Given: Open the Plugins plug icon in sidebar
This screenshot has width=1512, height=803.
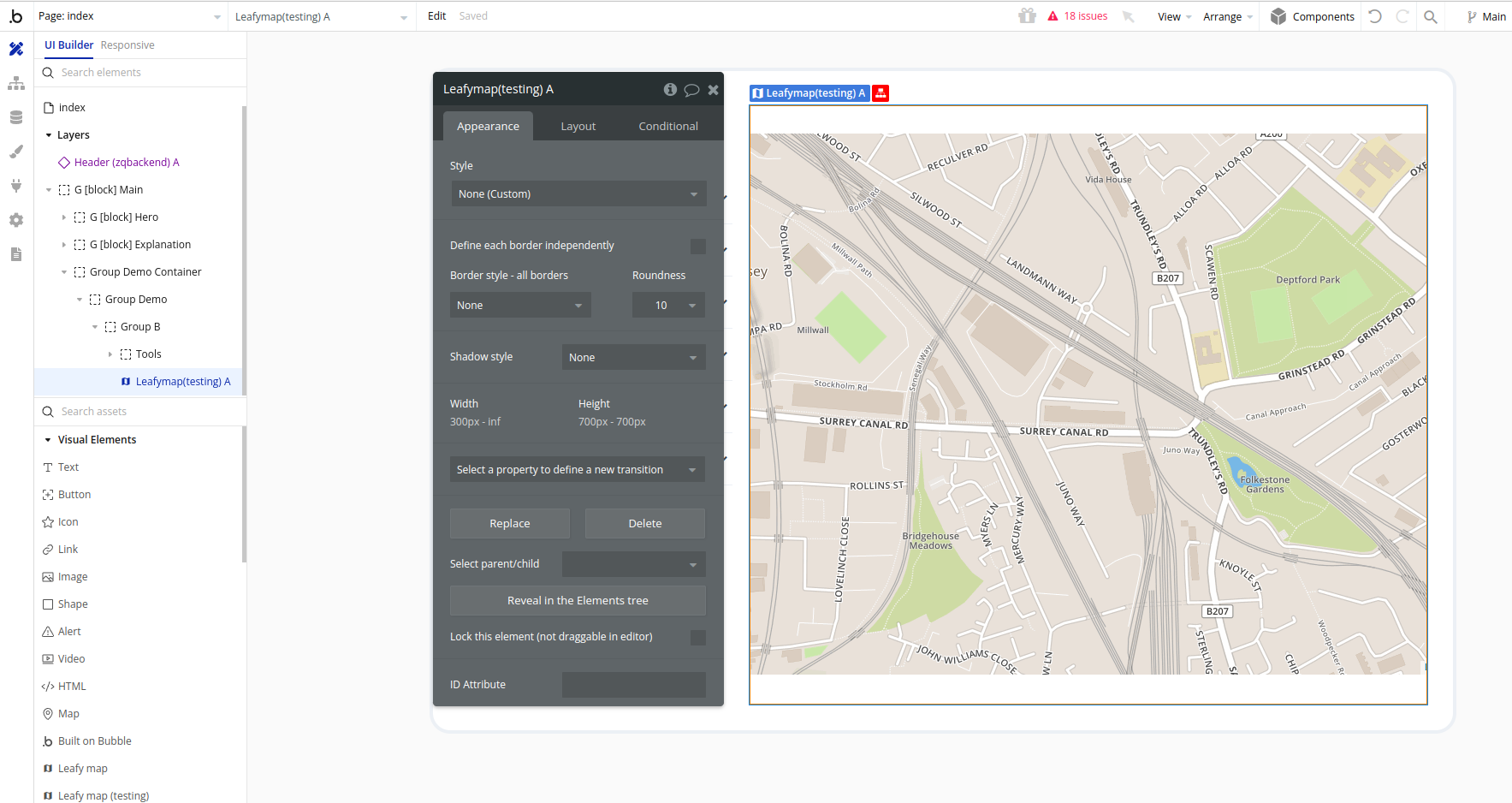Looking at the screenshot, I should [16, 186].
